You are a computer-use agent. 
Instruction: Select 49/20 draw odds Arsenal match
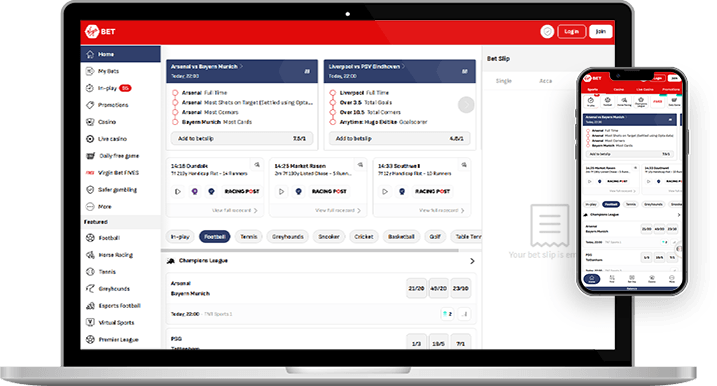(438, 288)
